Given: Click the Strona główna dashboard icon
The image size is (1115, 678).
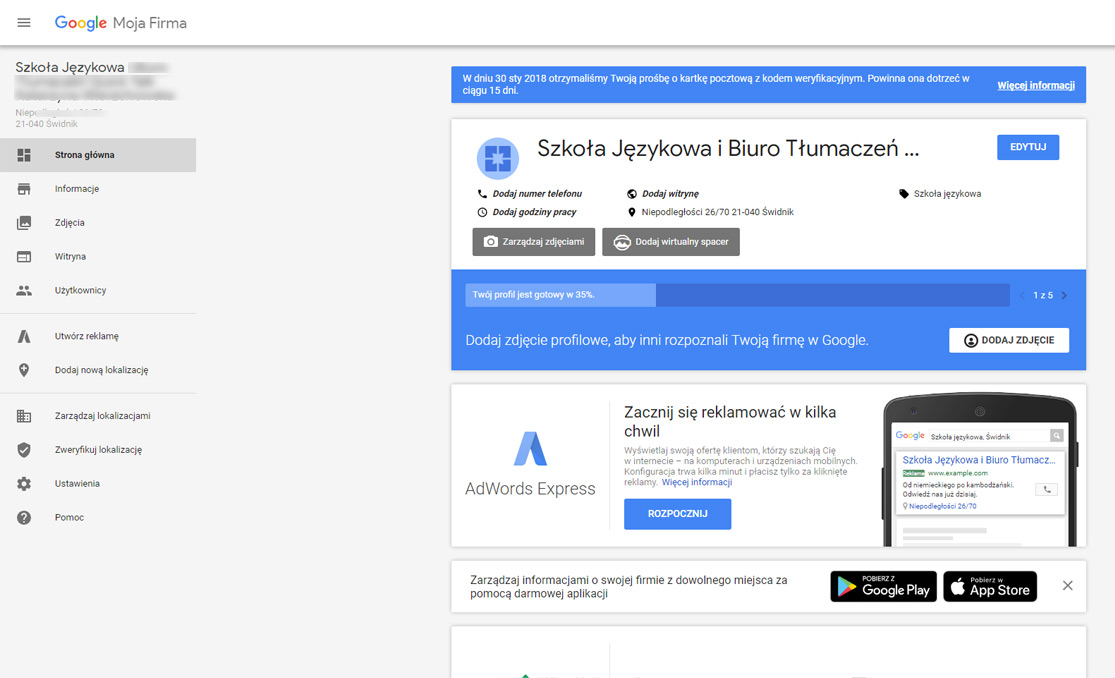Looking at the screenshot, I should click(x=24, y=155).
